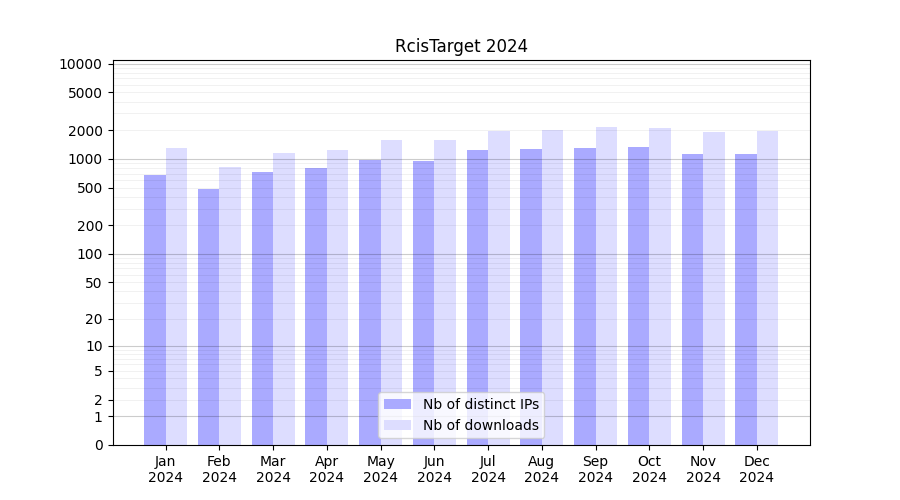
Task: Select the May 2024 distinct IPs bar
Action: click(x=370, y=302)
